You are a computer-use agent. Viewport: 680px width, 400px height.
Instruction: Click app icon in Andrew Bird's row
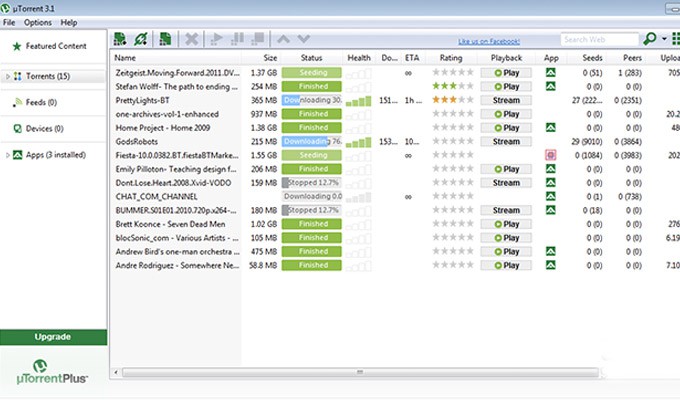[x=551, y=251]
